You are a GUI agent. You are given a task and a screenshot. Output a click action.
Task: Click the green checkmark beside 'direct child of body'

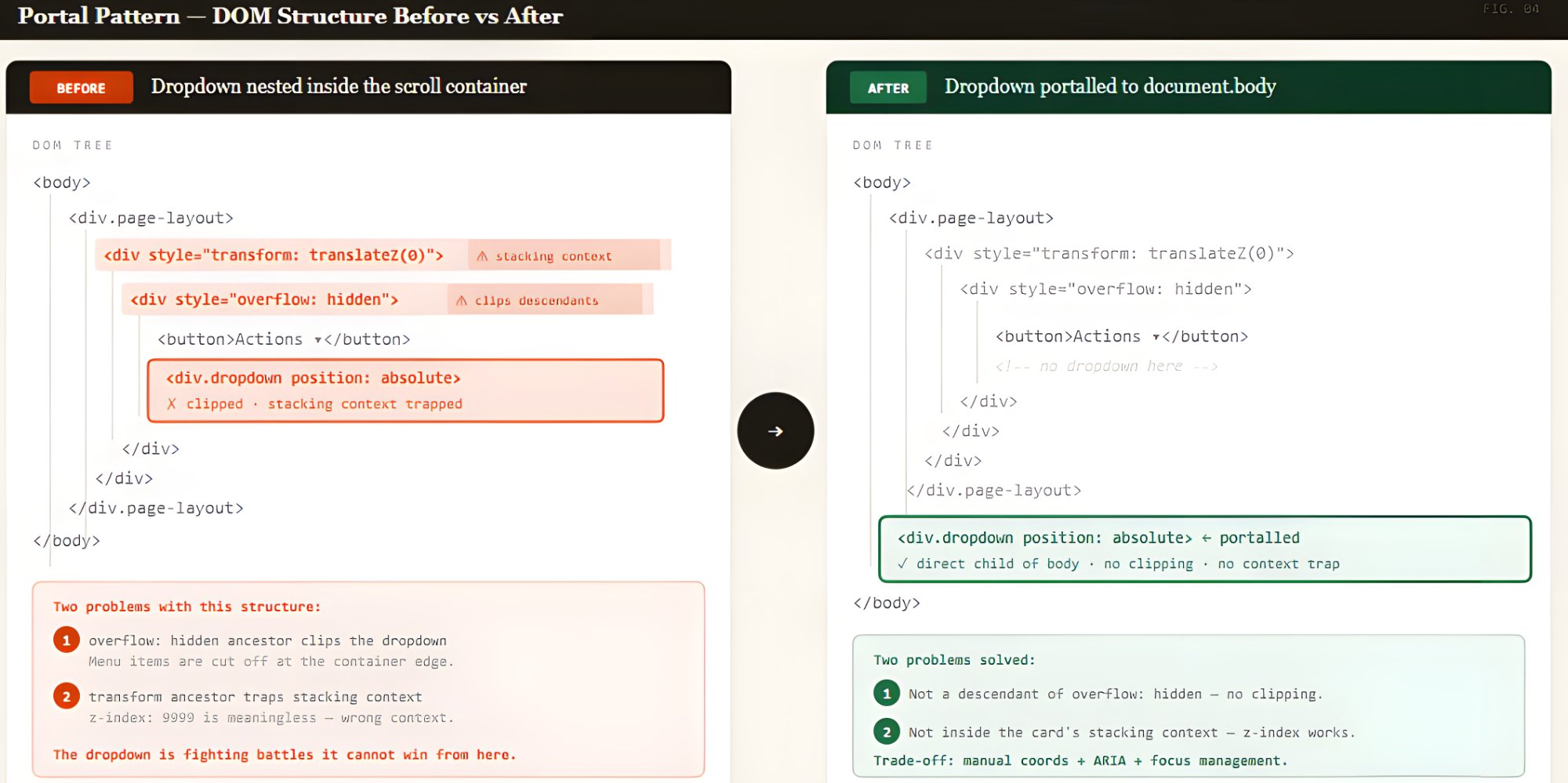(903, 564)
